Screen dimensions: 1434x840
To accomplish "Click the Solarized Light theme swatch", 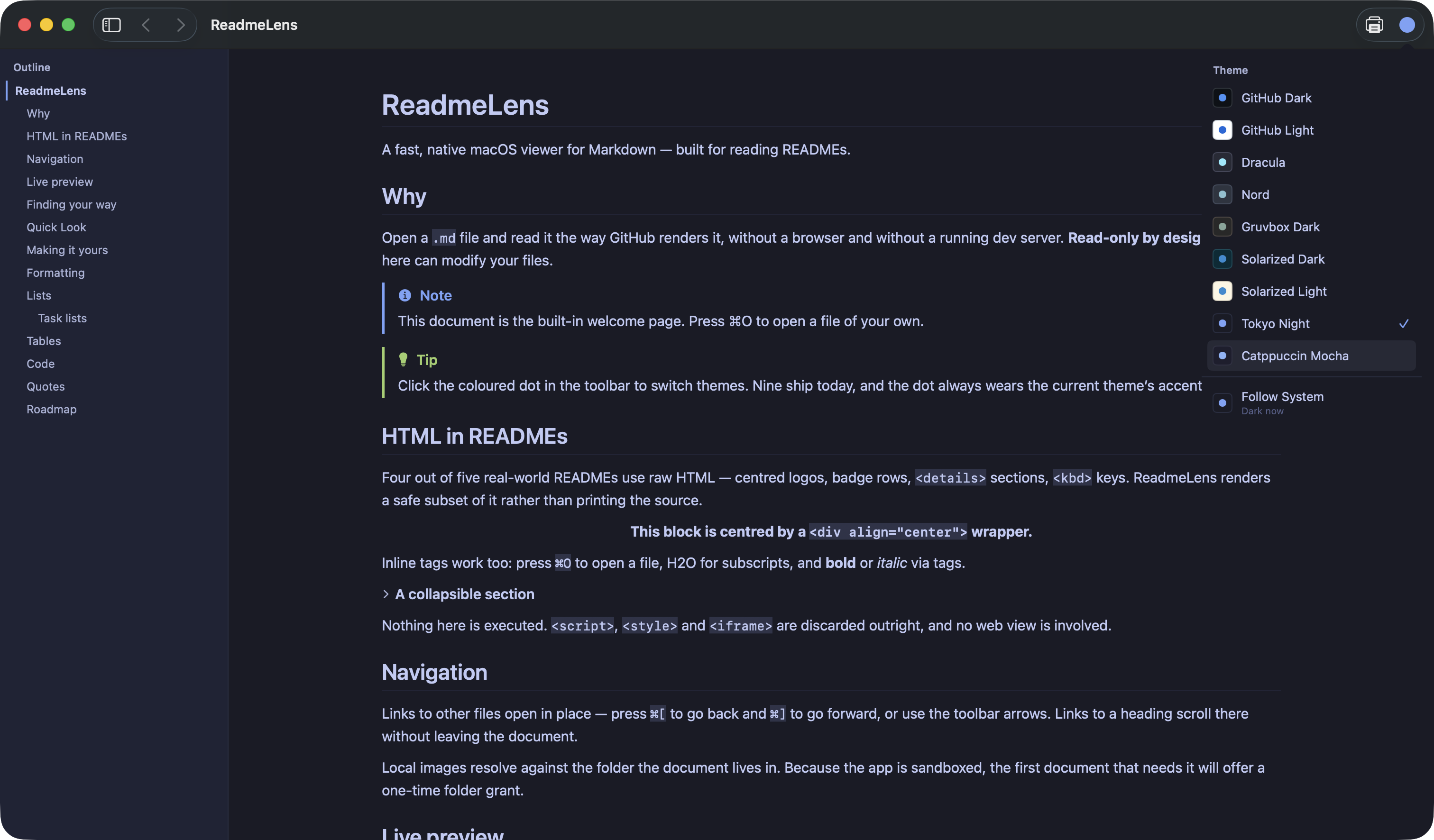I will pos(1223,291).
